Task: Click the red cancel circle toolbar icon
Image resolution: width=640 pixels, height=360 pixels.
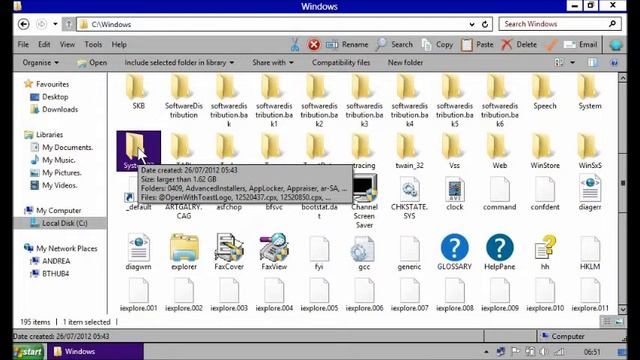Action: (314, 44)
